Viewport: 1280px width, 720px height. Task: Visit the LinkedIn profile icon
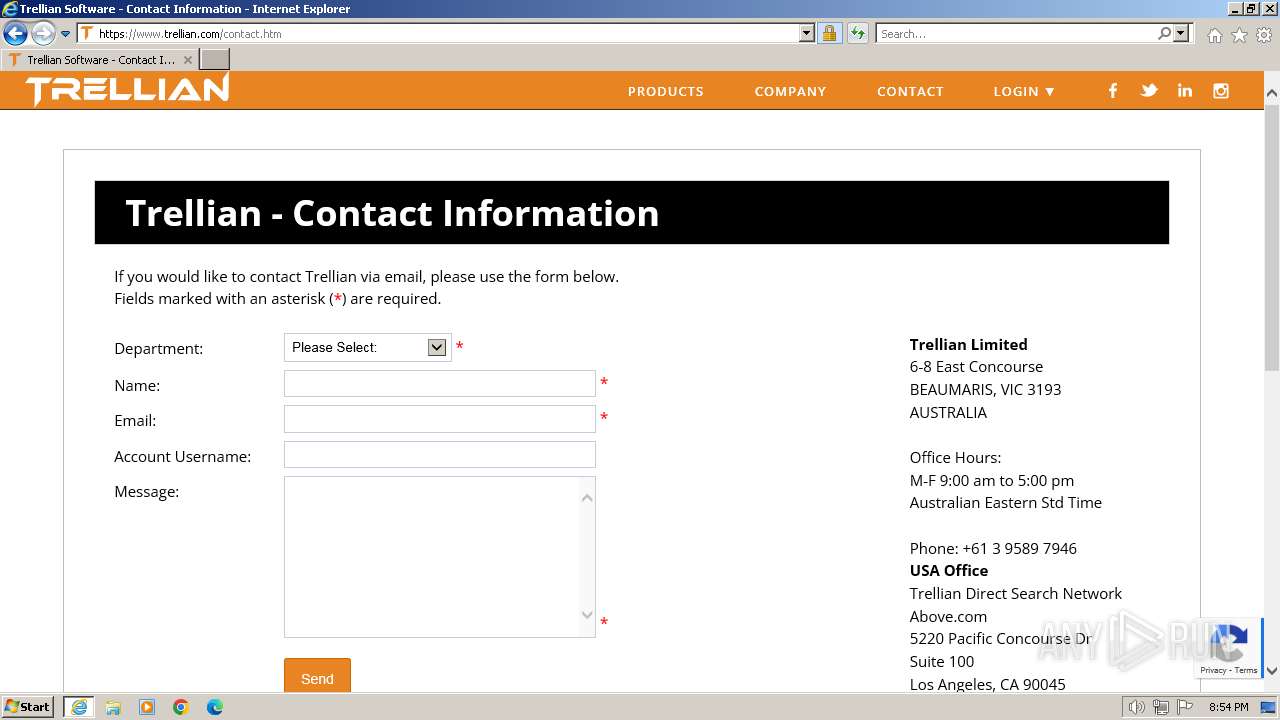point(1185,91)
